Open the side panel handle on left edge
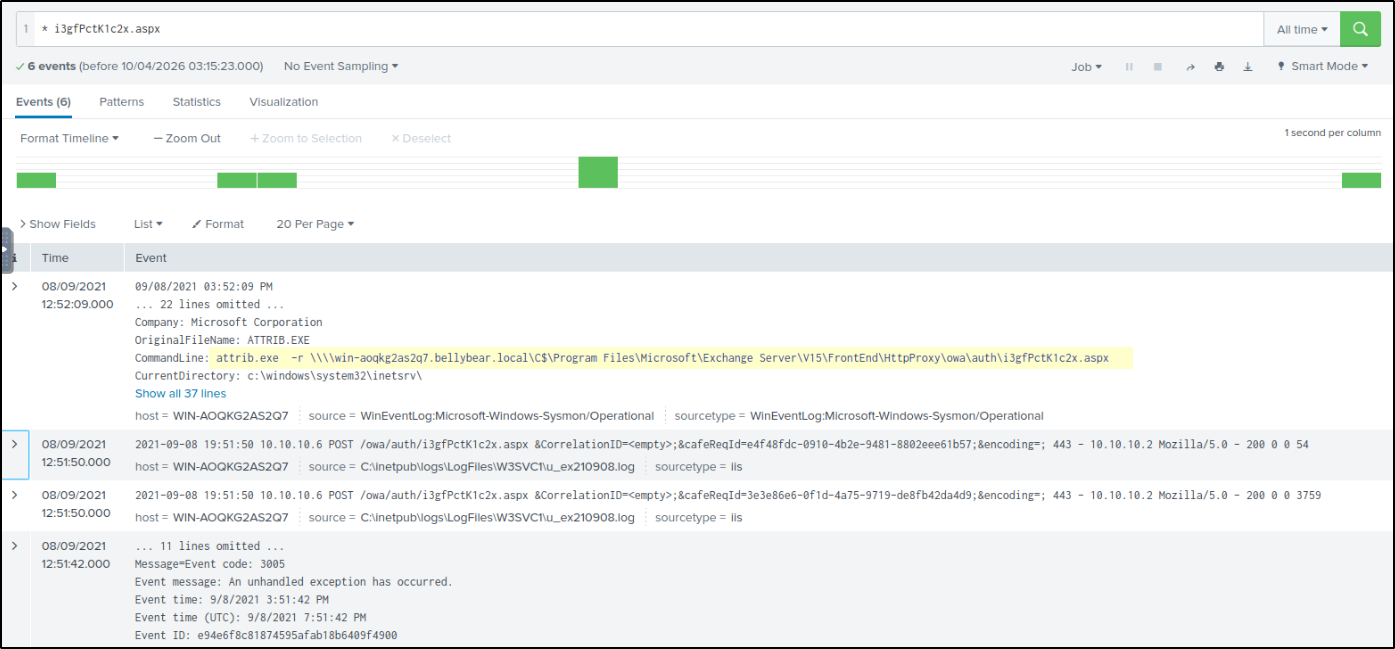The image size is (1395, 649). (6, 250)
